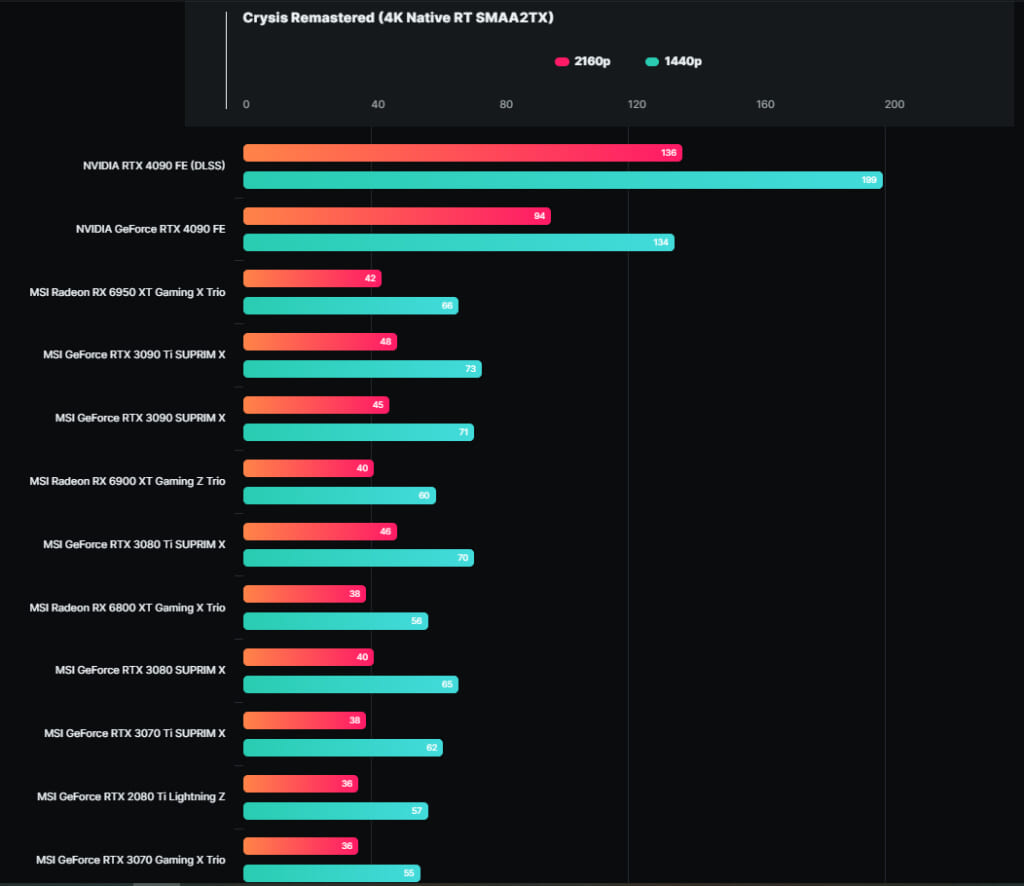This screenshot has height=886, width=1024.
Task: Toggle the 1440p series in the legend
Action: [673, 61]
